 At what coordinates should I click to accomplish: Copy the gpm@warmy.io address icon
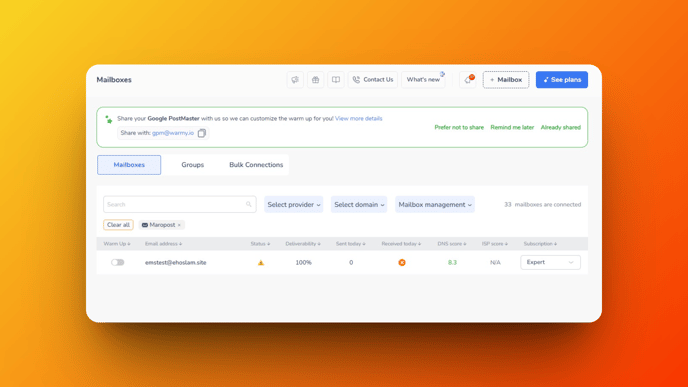tap(202, 133)
